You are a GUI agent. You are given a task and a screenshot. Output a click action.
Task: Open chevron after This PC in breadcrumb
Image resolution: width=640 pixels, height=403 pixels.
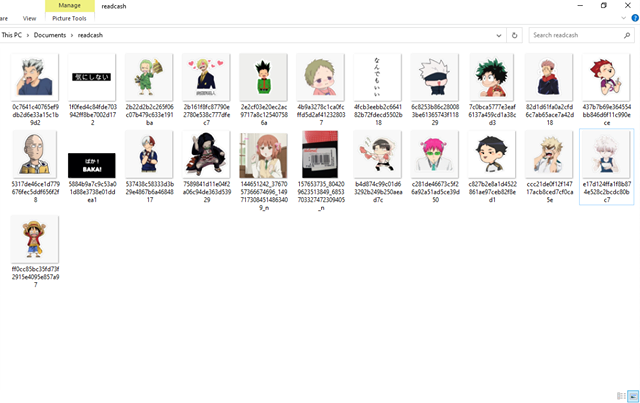pos(28,36)
